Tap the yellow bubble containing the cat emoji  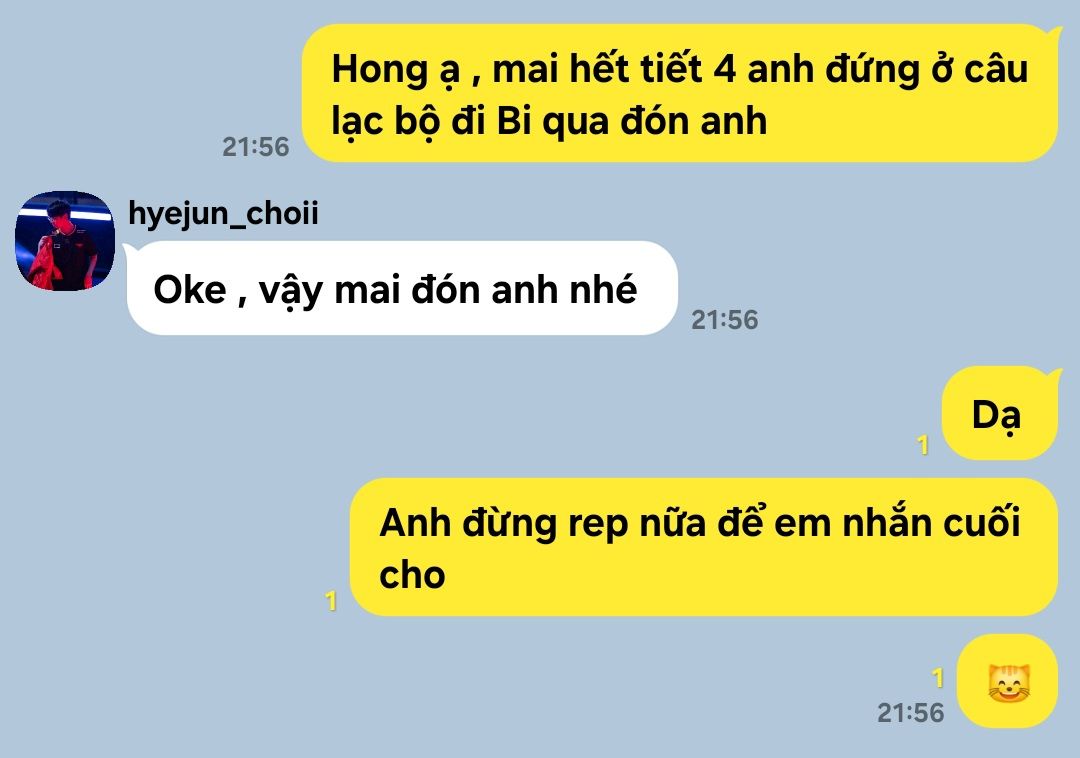tap(1007, 681)
